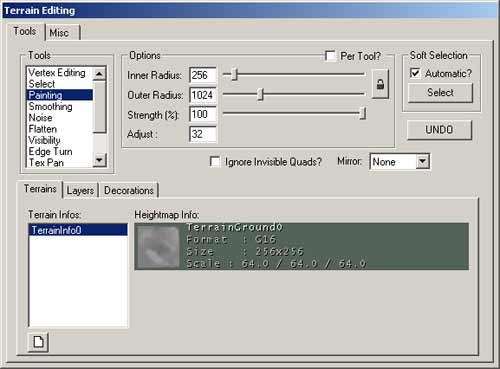This screenshot has width=500, height=369.
Task: Click the tools list scrollbar thumb
Action: point(99,107)
